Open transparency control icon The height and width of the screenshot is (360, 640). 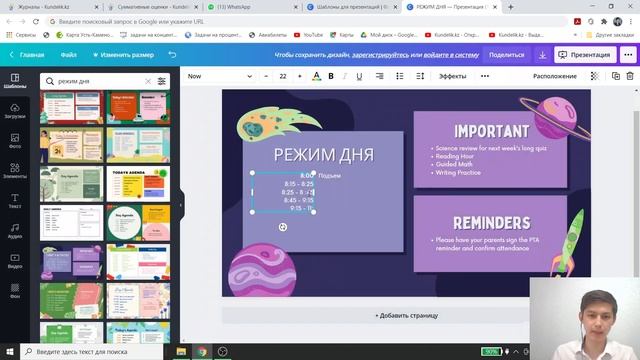(x=595, y=76)
